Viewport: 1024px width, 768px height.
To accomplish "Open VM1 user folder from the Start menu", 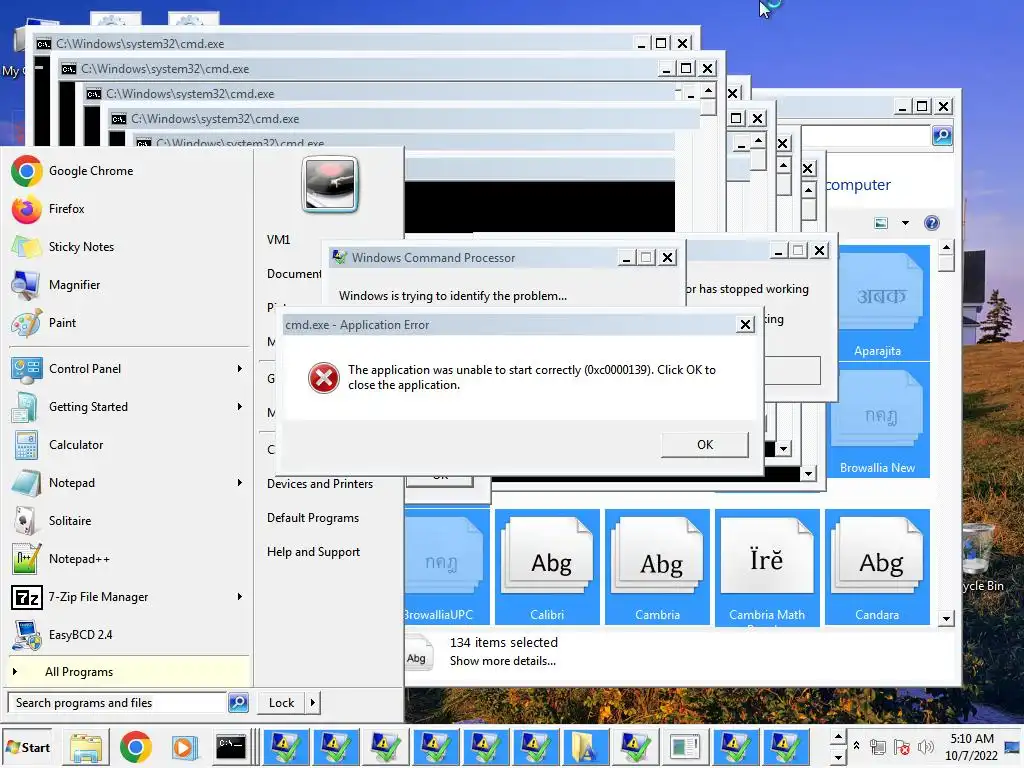I will (x=279, y=240).
